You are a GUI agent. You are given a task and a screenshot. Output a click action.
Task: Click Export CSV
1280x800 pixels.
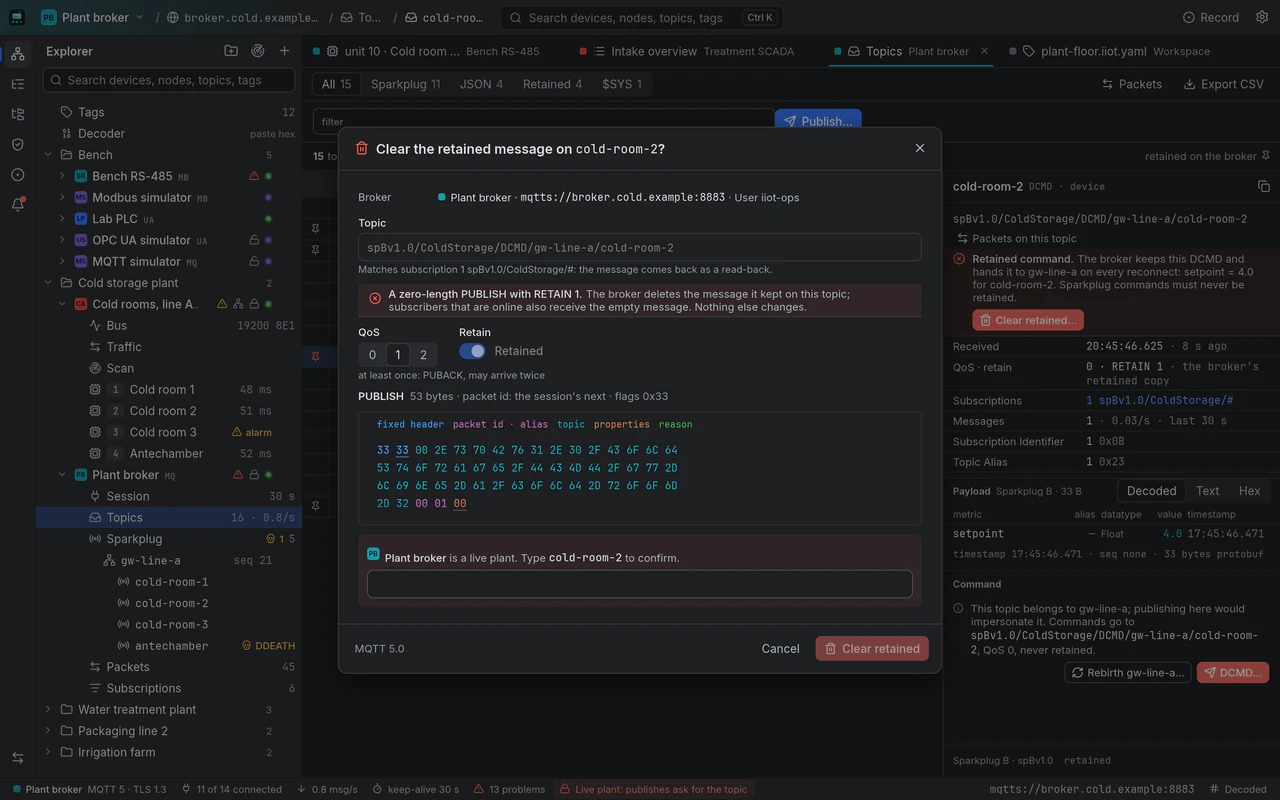click(1224, 84)
